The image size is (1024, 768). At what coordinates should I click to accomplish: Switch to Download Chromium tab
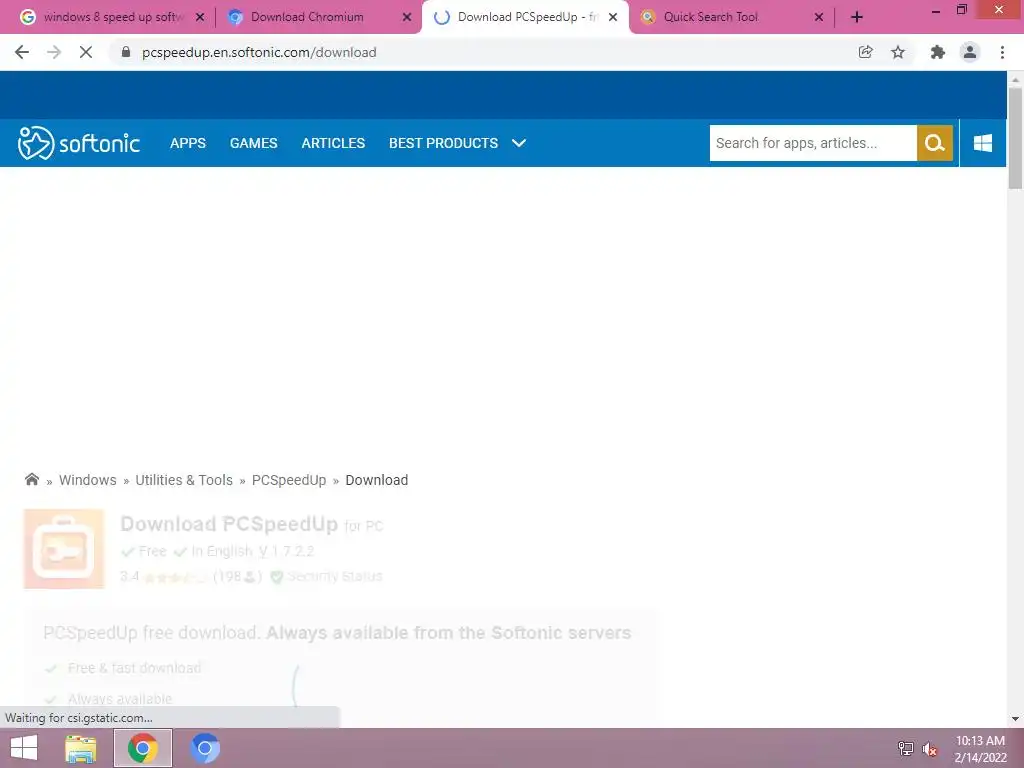pos(318,17)
